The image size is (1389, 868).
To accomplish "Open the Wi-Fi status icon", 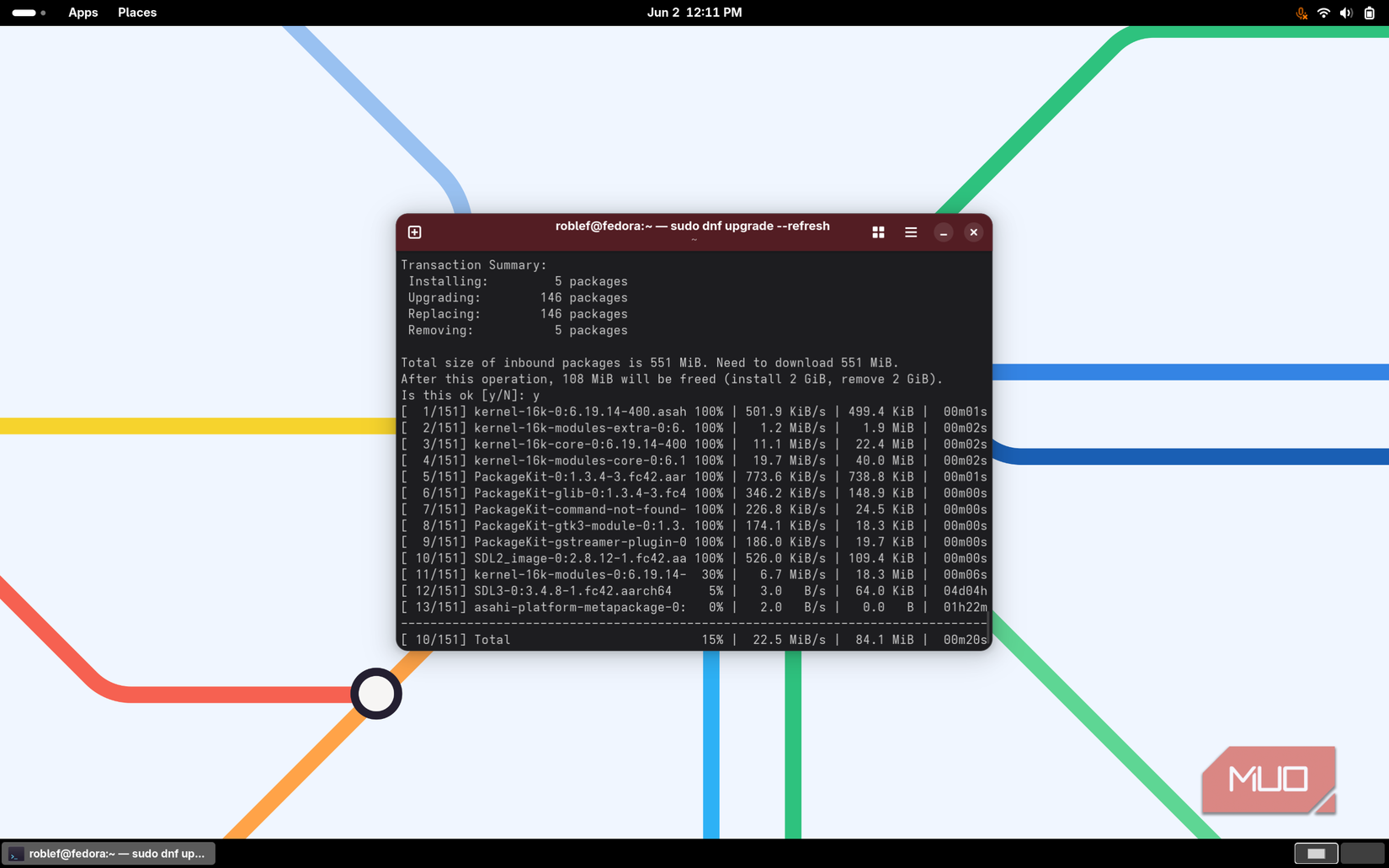I will (1323, 13).
